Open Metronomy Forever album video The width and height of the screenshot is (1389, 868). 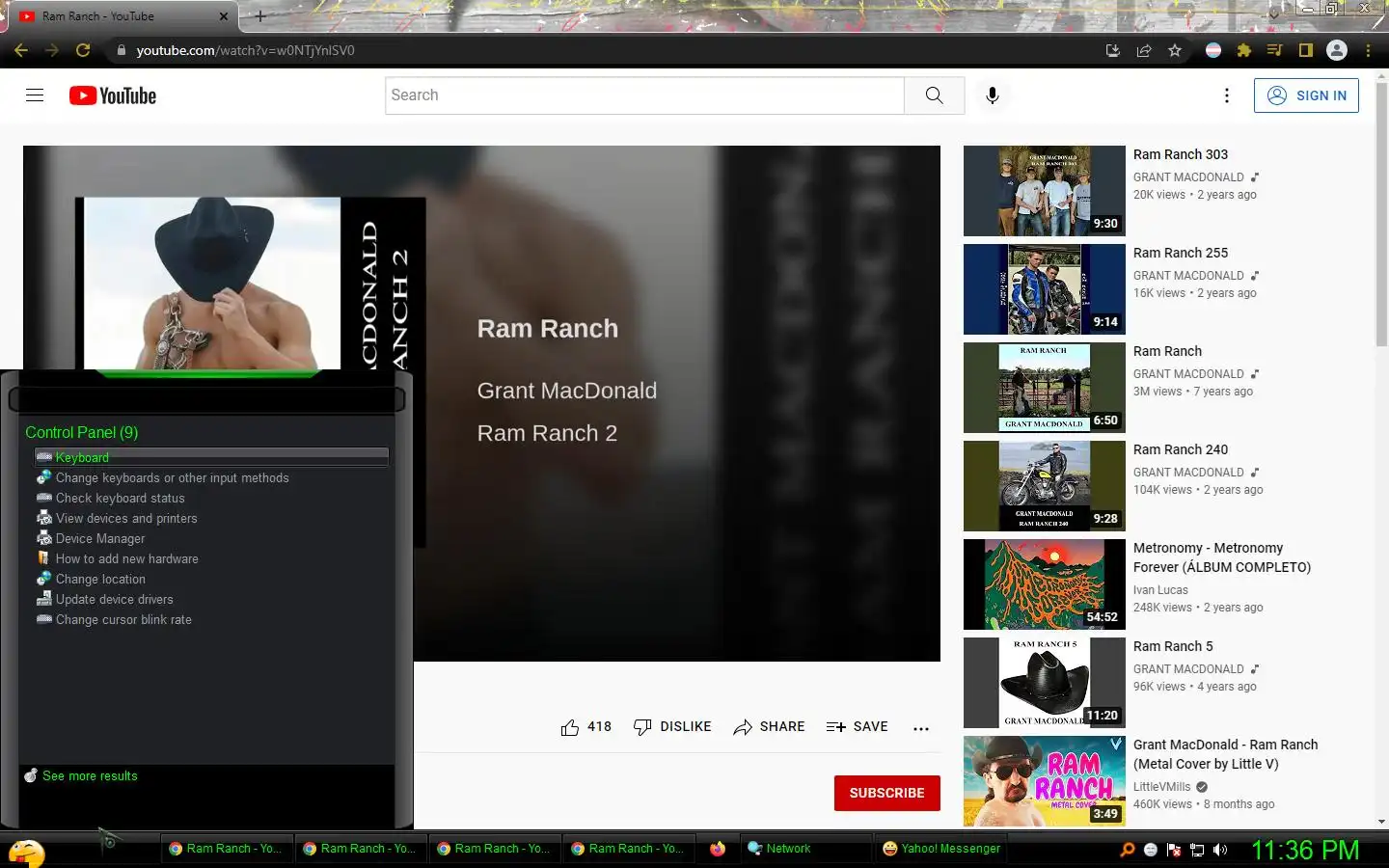pos(1221,557)
